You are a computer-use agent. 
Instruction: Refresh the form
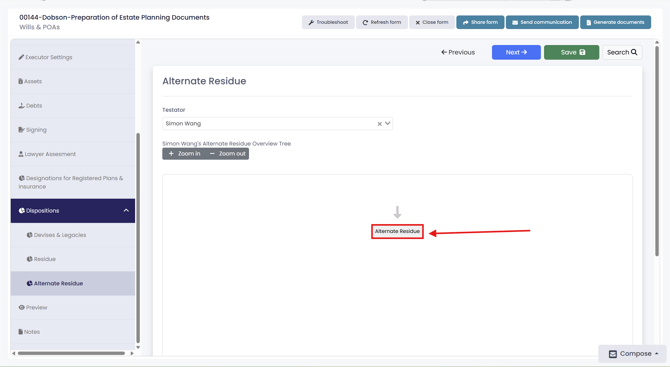click(x=382, y=22)
